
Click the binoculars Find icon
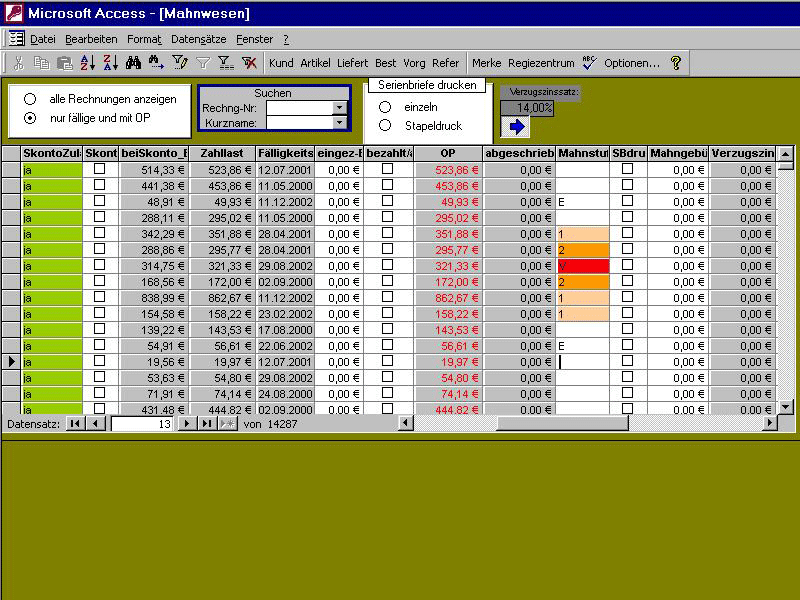(133, 63)
